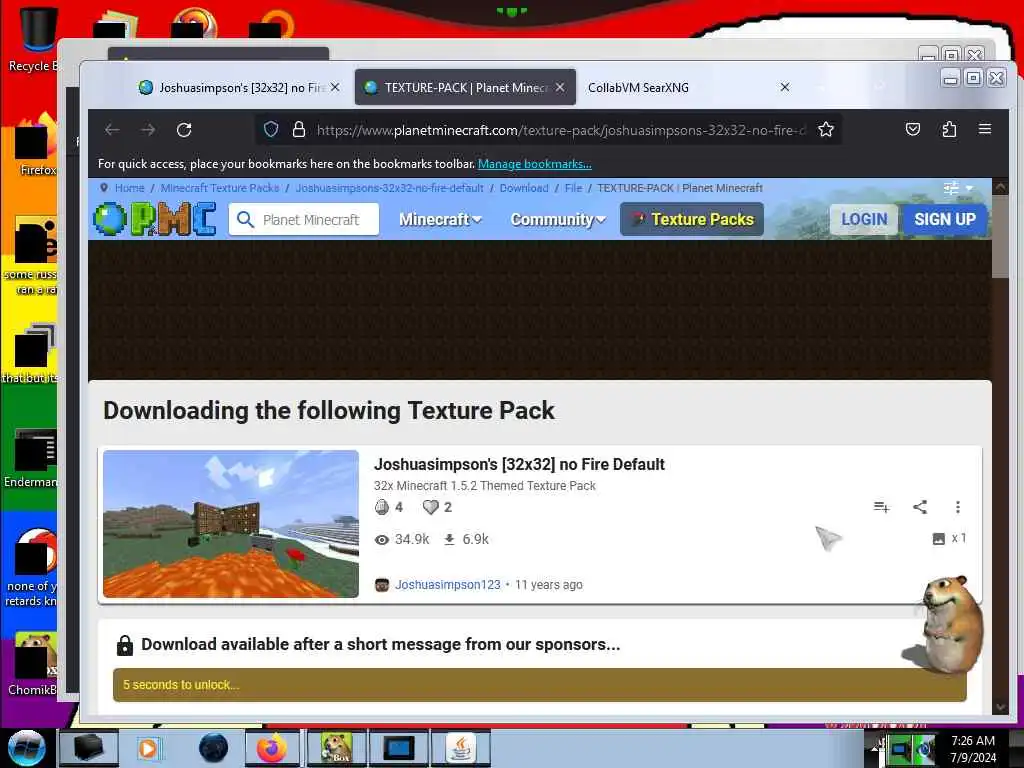
Task: Click the search magnifier icon on Planet Minecraft
Action: pos(245,219)
